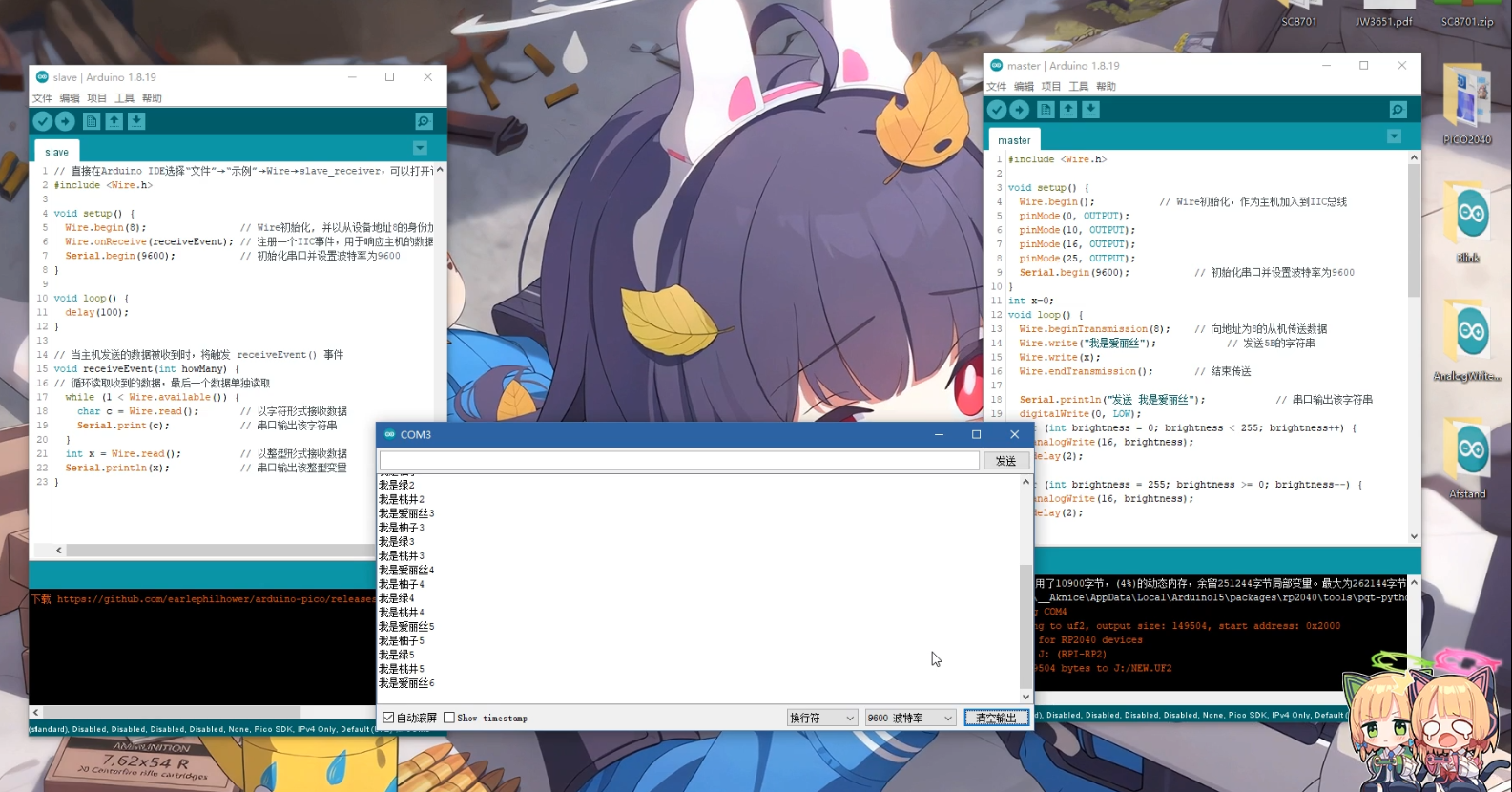The height and width of the screenshot is (792, 1512).
Task: Select the Afstand sketch folder on desktop
Action: 1468,457
